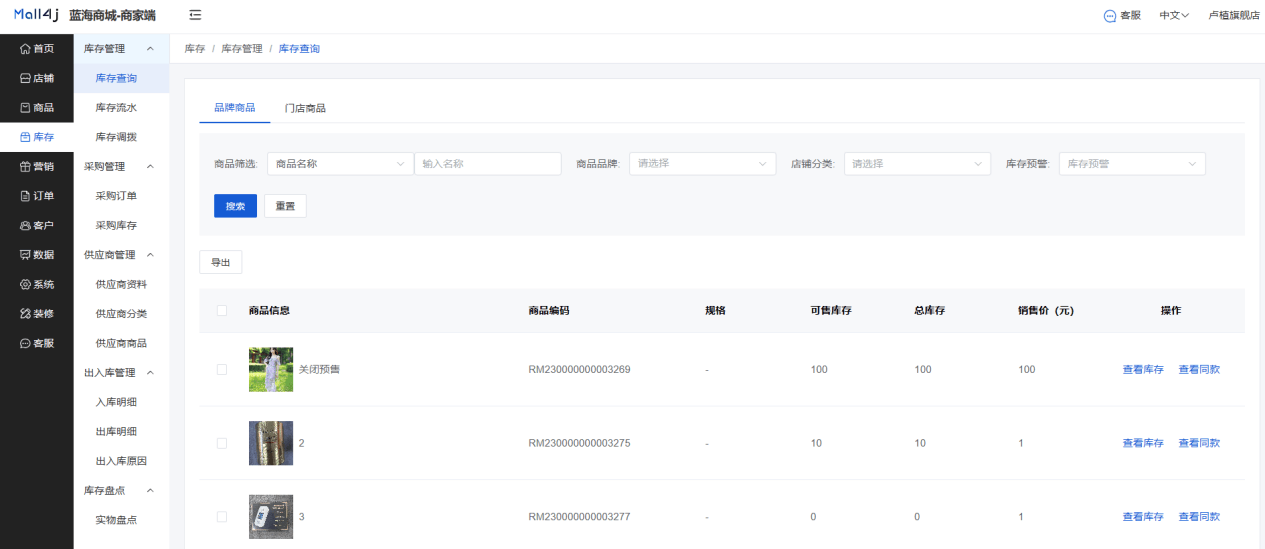
Task: Click the 首页 home item in sidebar
Action: [x=37, y=48]
